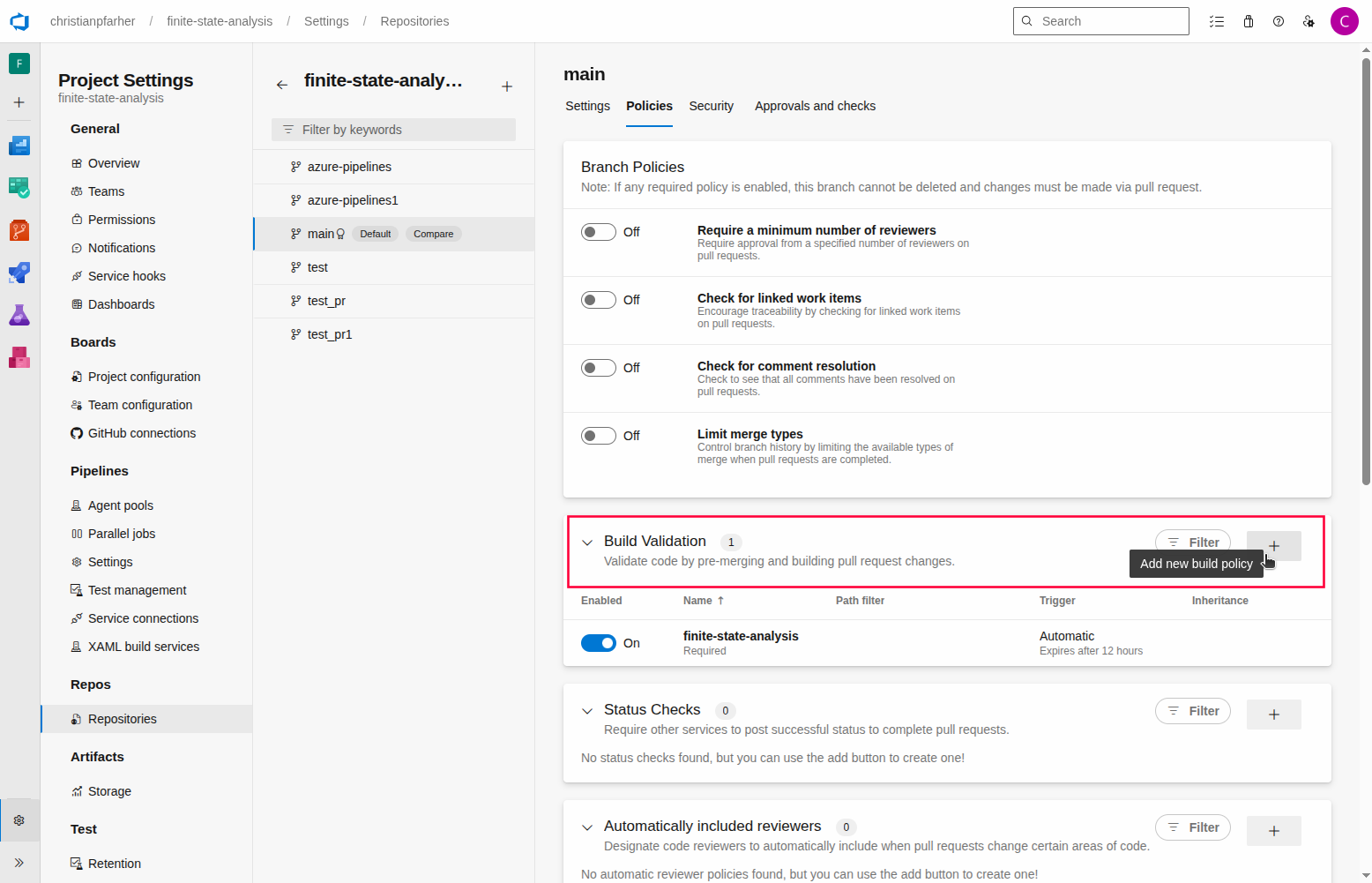Image resolution: width=1372 pixels, height=883 pixels.
Task: Select the test_pr branch
Action: click(394, 301)
